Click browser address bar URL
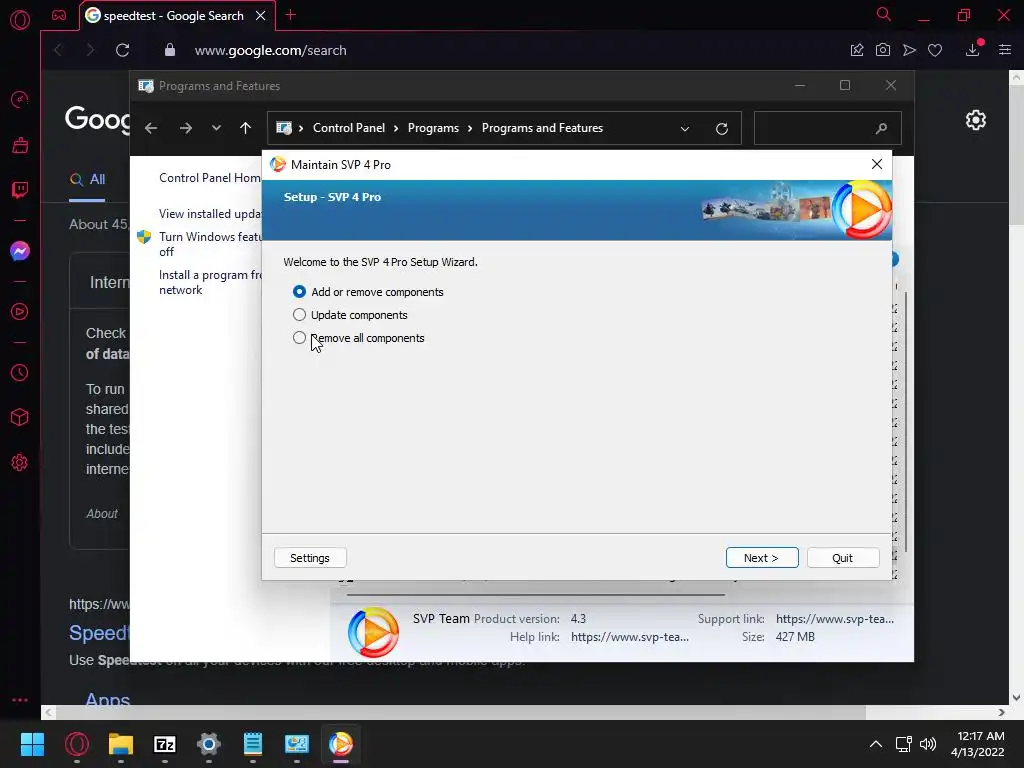The image size is (1024, 768). 270,50
